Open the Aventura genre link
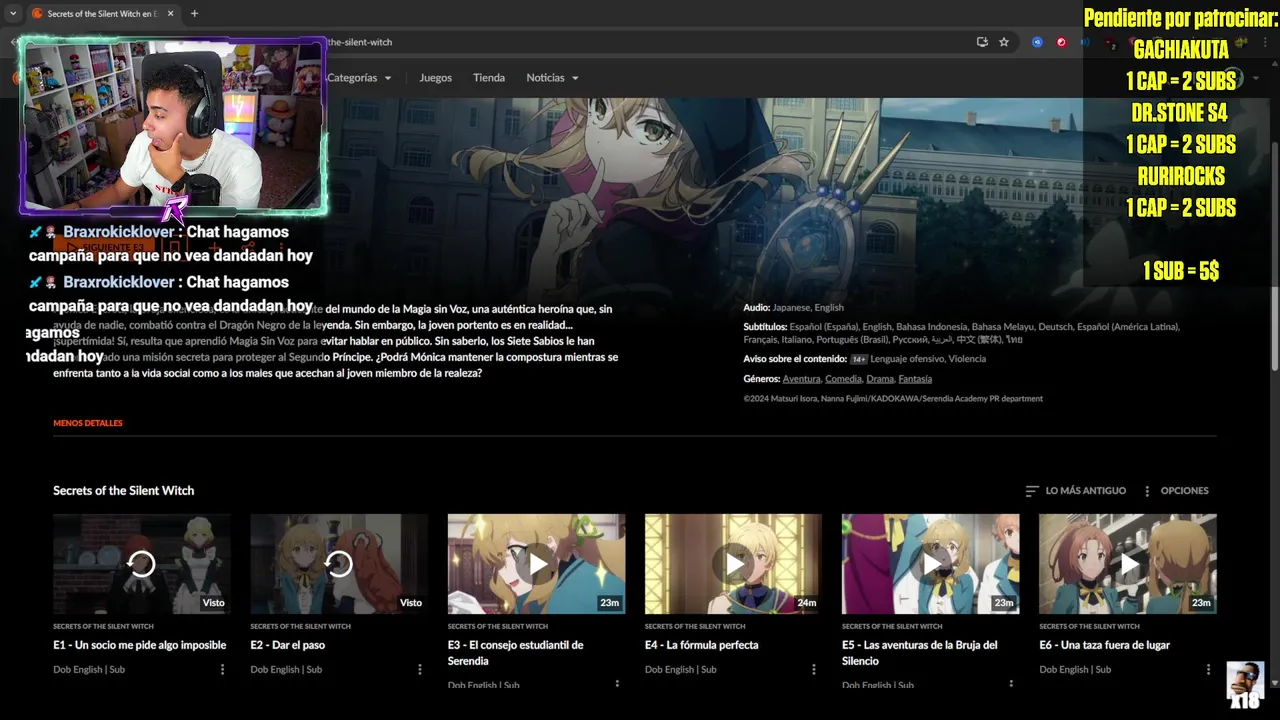This screenshot has height=720, width=1280. [802, 379]
